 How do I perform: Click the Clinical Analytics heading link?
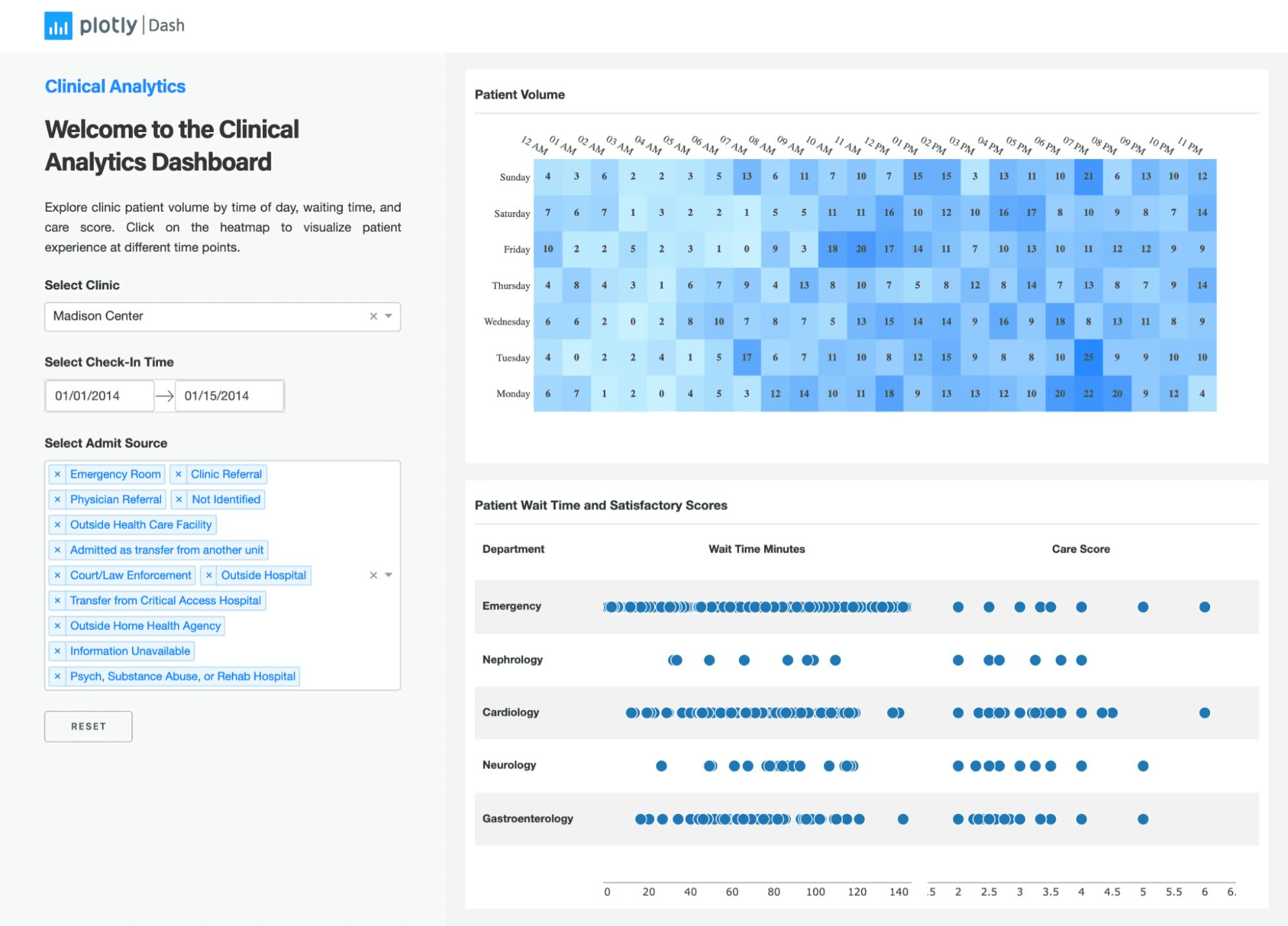pyautogui.click(x=115, y=86)
